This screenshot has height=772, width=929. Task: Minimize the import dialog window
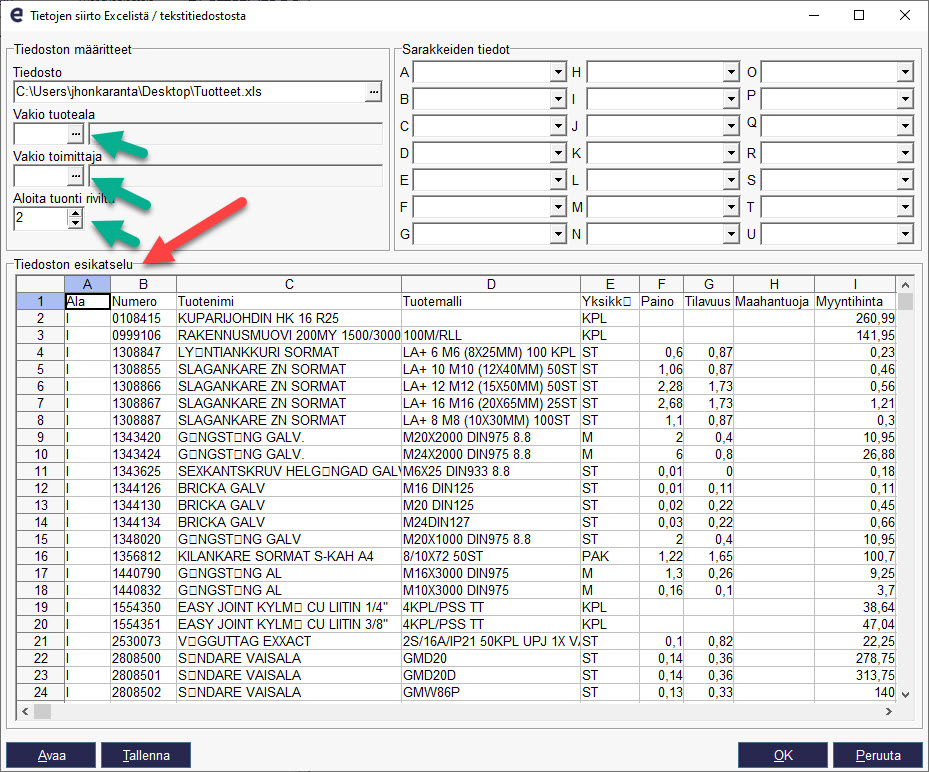point(814,15)
